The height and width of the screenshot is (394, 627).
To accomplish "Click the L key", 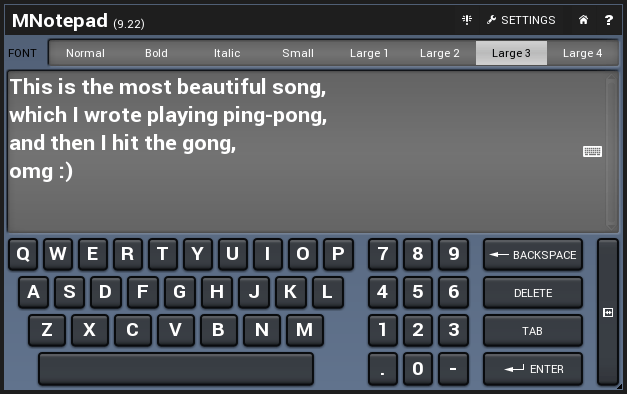I will 328,292.
